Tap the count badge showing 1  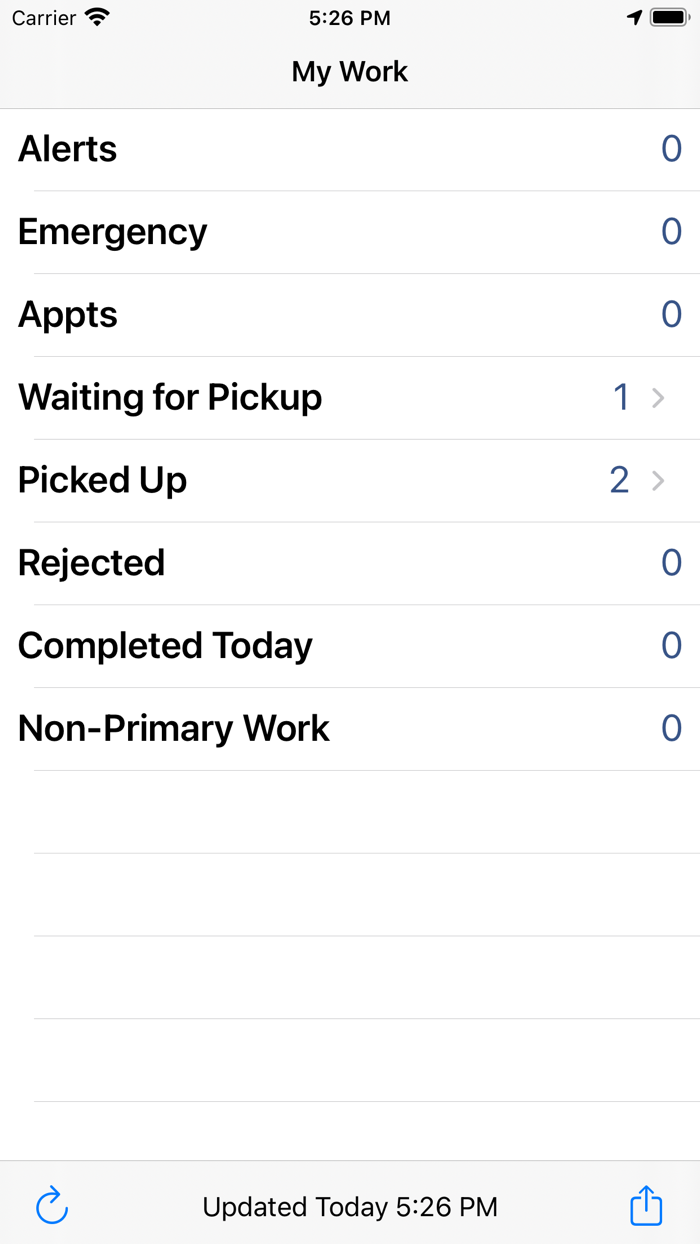coord(621,397)
